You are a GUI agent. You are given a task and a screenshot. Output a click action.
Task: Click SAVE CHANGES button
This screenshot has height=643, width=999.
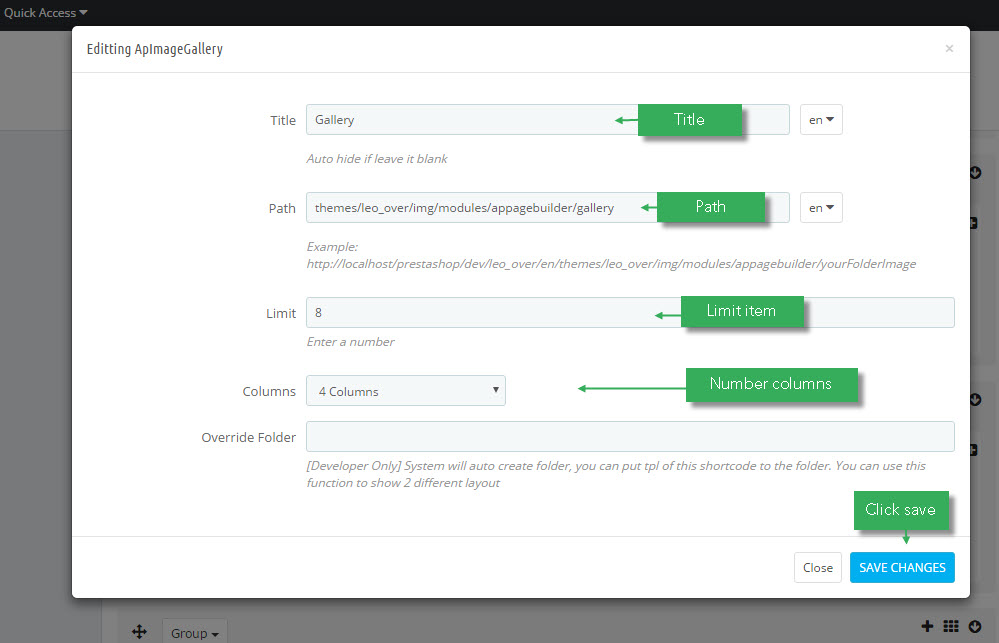click(x=902, y=567)
